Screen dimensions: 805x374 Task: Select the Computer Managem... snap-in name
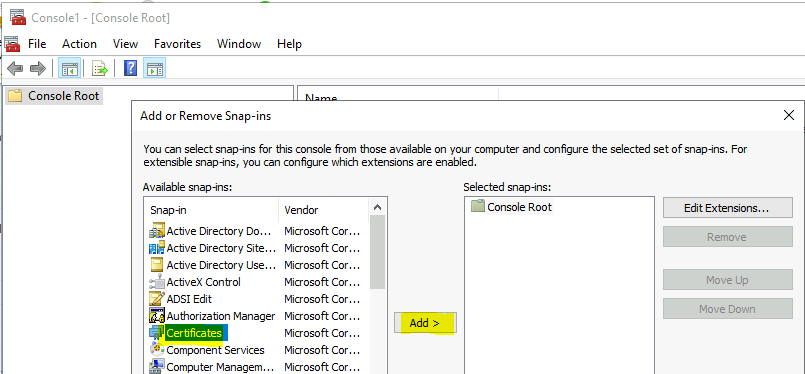[220, 367]
